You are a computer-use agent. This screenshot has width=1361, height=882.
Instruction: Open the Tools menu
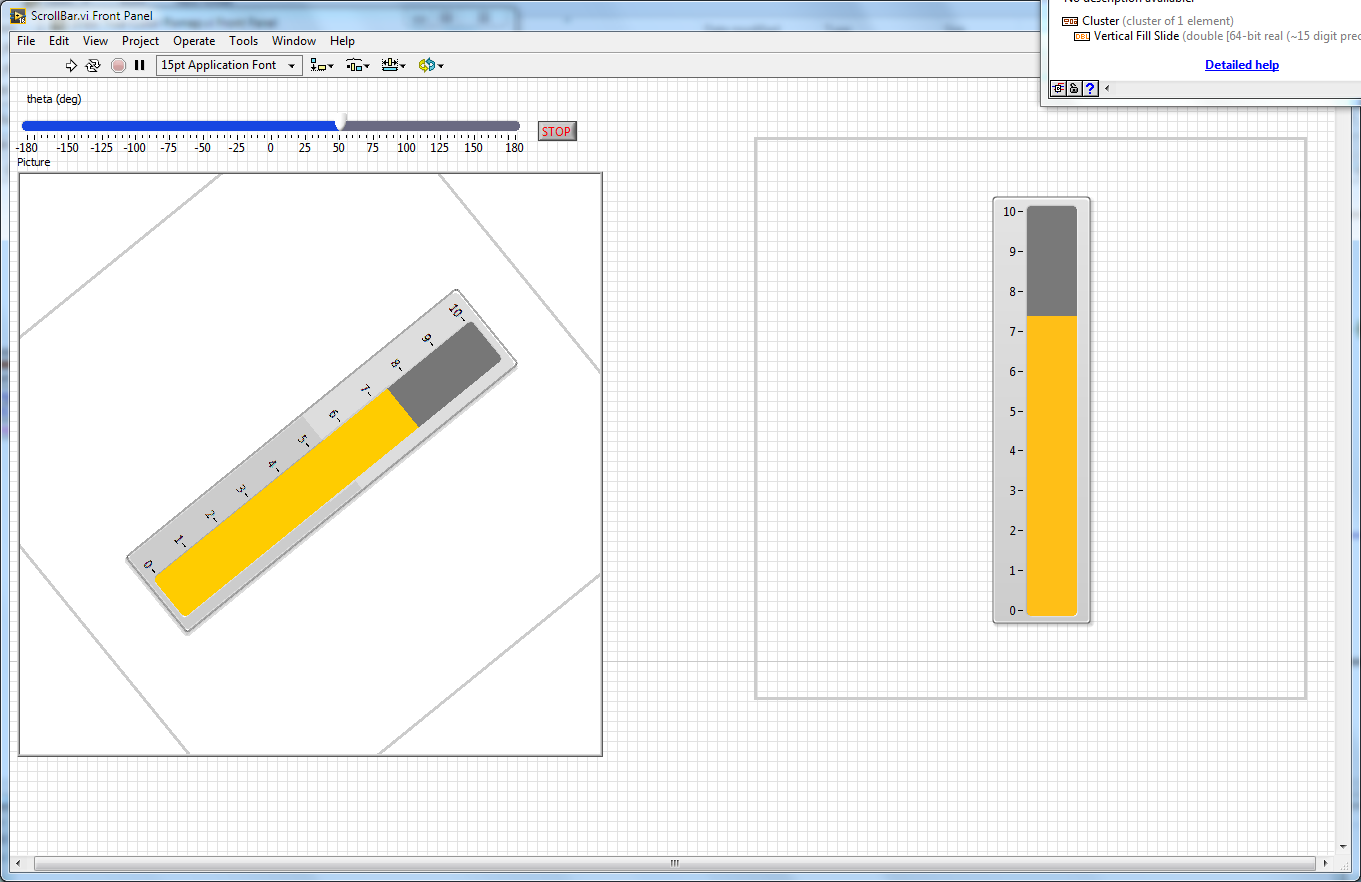click(x=243, y=41)
